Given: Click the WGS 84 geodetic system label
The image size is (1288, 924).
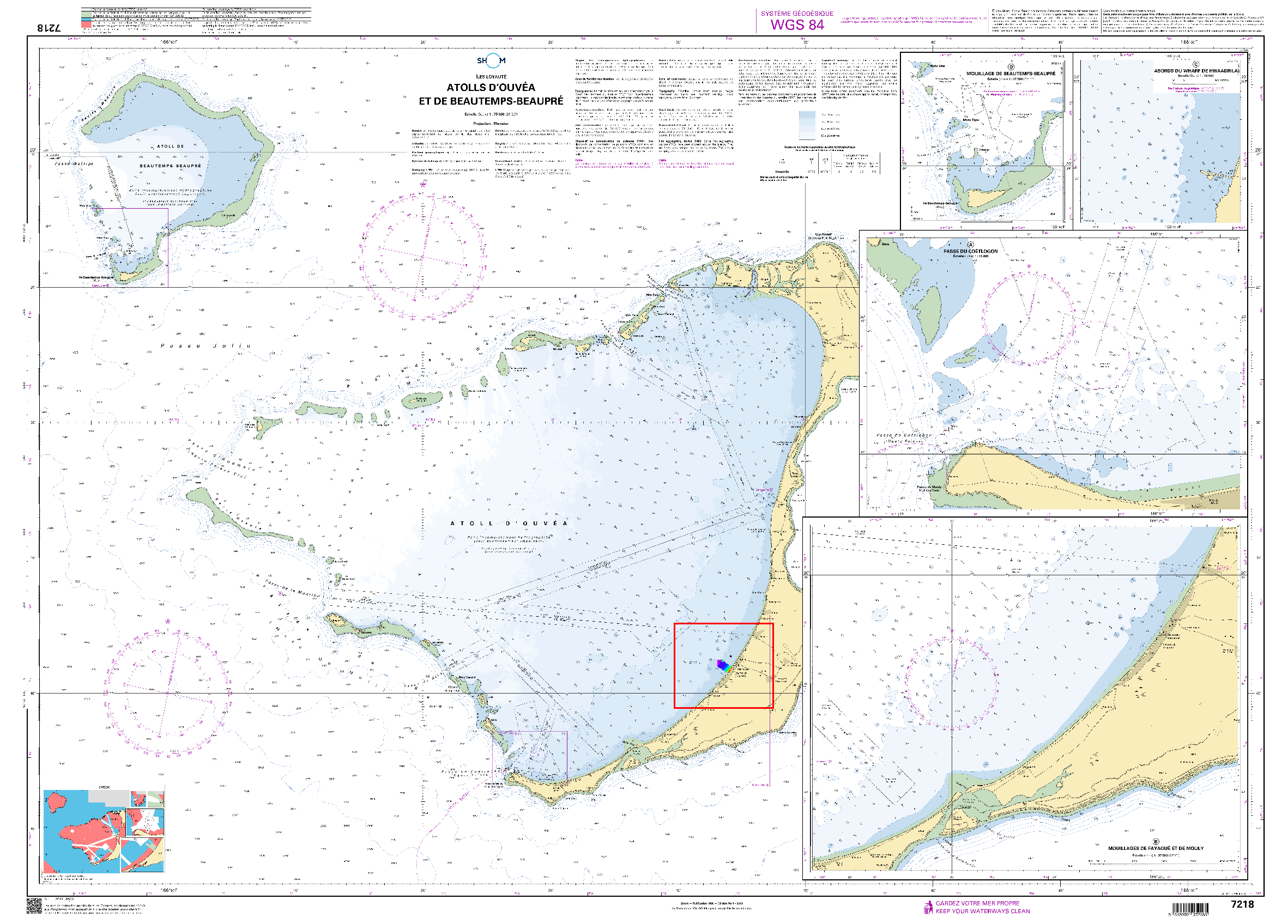Looking at the screenshot, I should point(797,25).
